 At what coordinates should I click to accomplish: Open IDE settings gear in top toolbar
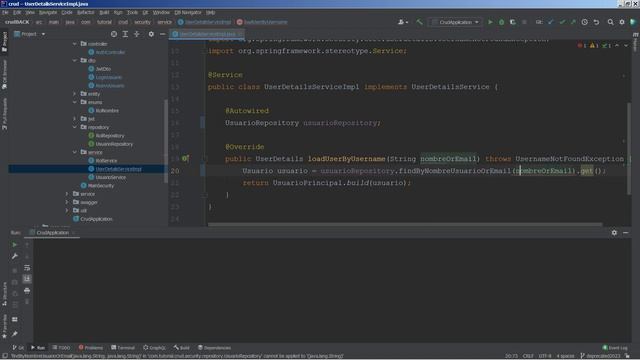tap(622, 22)
